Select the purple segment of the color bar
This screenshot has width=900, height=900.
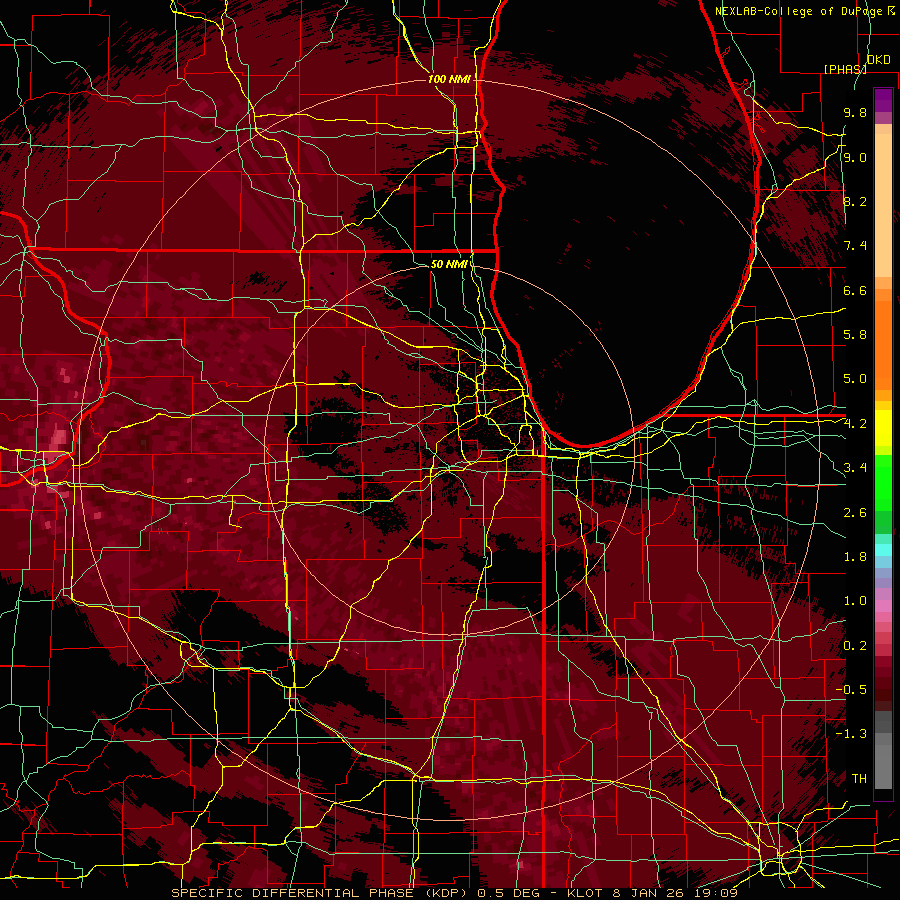[883, 100]
